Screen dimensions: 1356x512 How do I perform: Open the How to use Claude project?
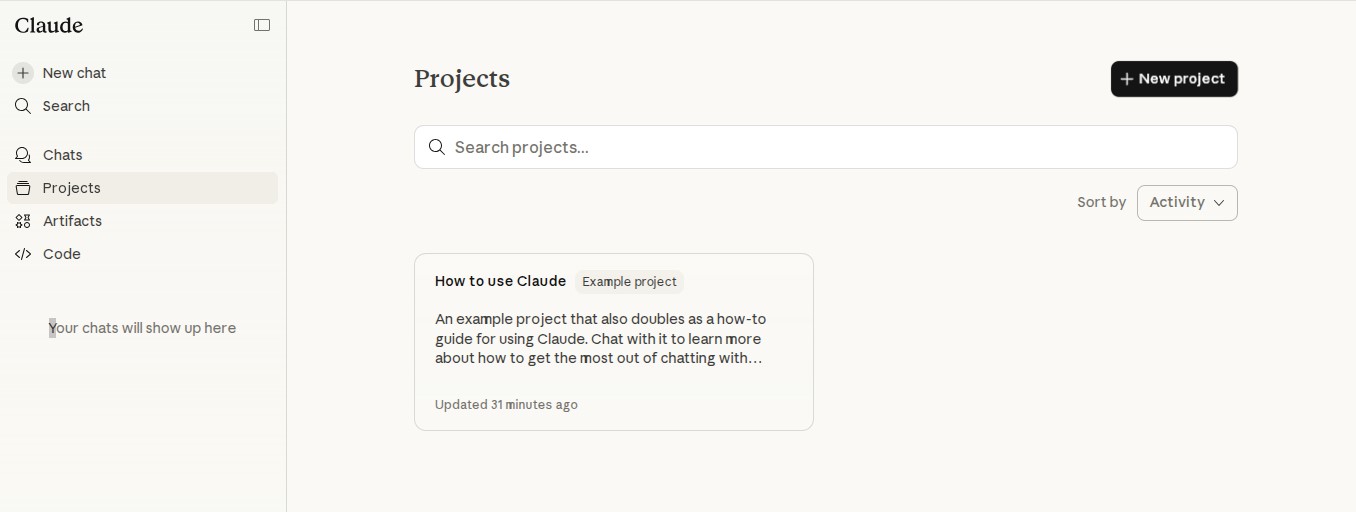point(501,281)
